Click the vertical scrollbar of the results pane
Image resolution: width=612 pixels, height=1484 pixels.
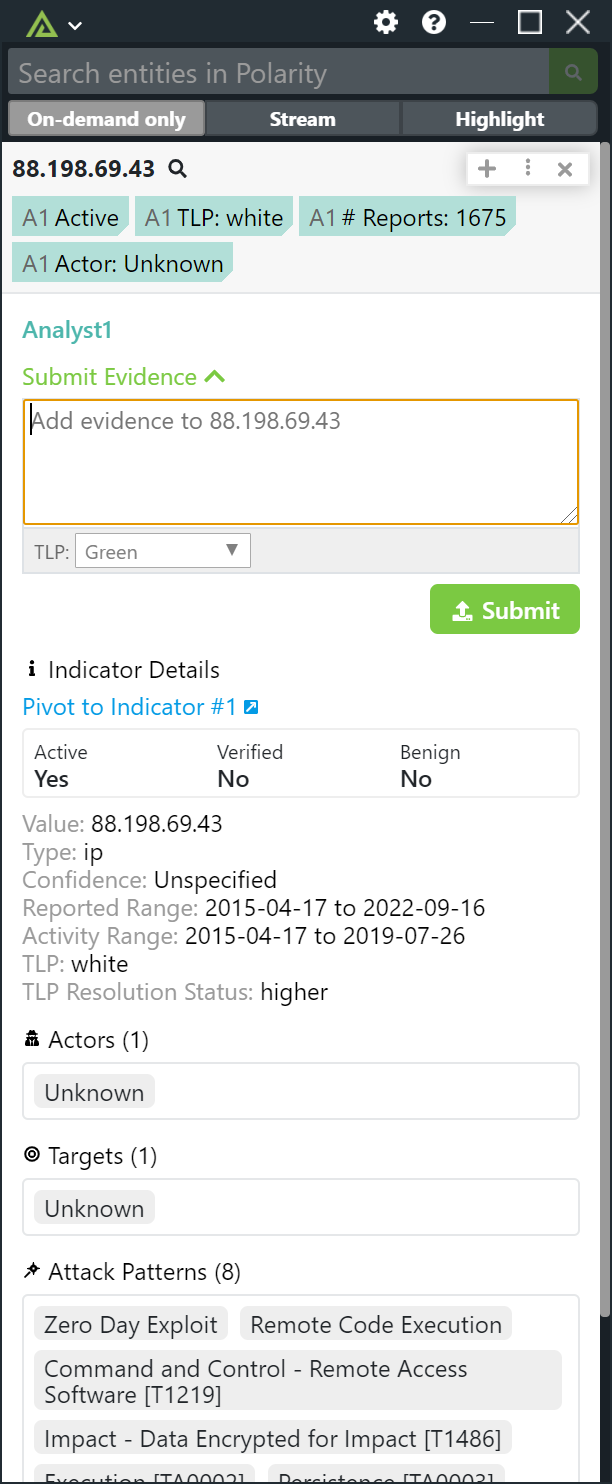point(604,730)
